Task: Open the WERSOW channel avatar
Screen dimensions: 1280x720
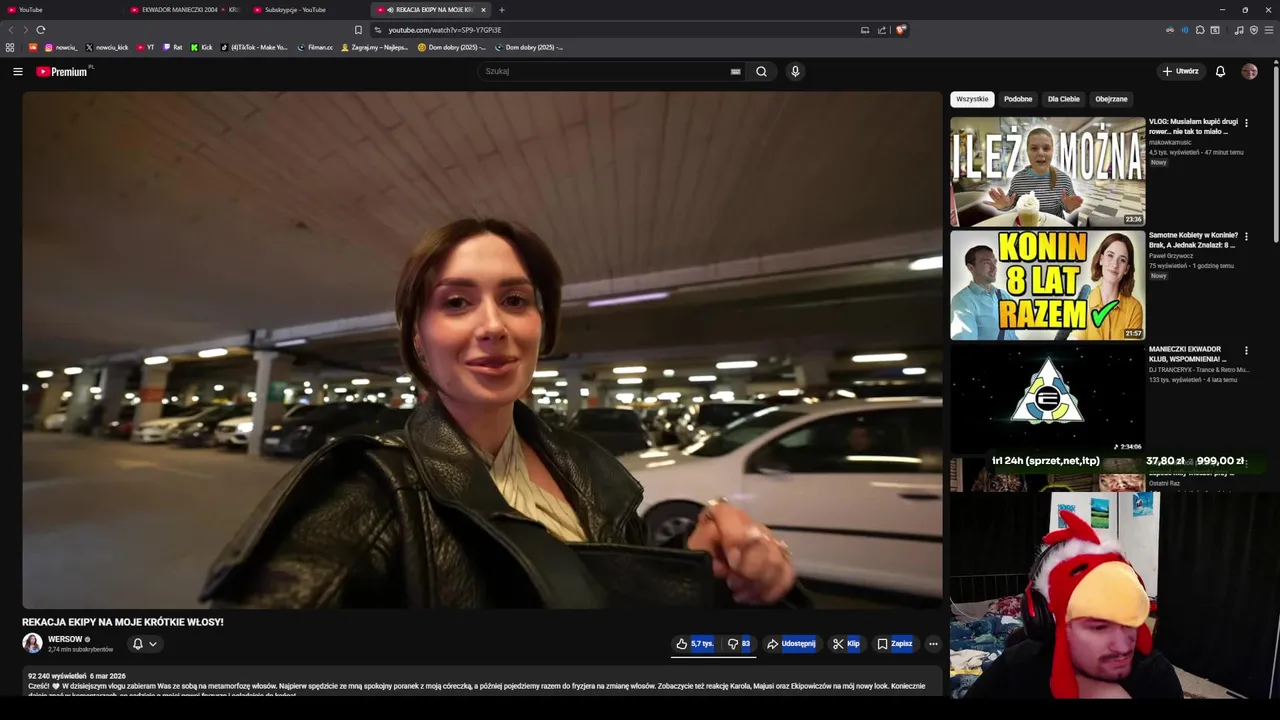Action: coord(32,643)
